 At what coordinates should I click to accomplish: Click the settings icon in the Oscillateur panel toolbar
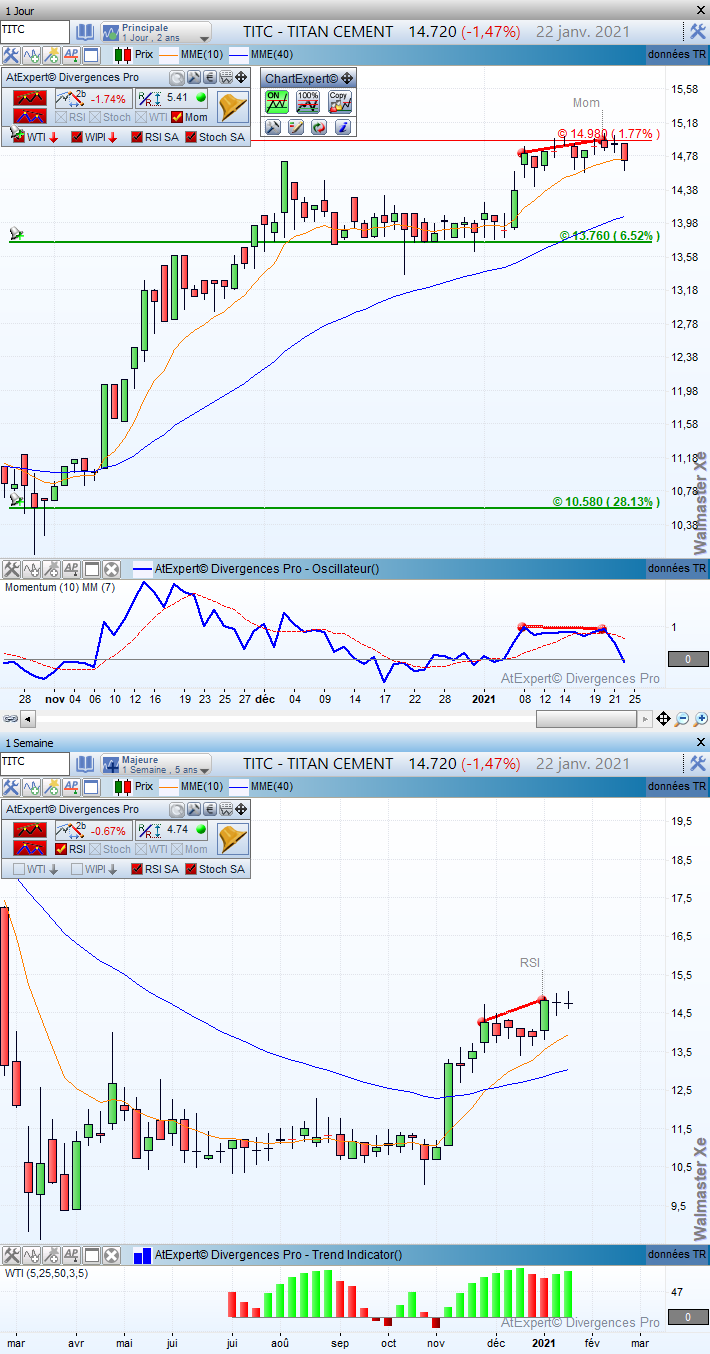click(11, 569)
